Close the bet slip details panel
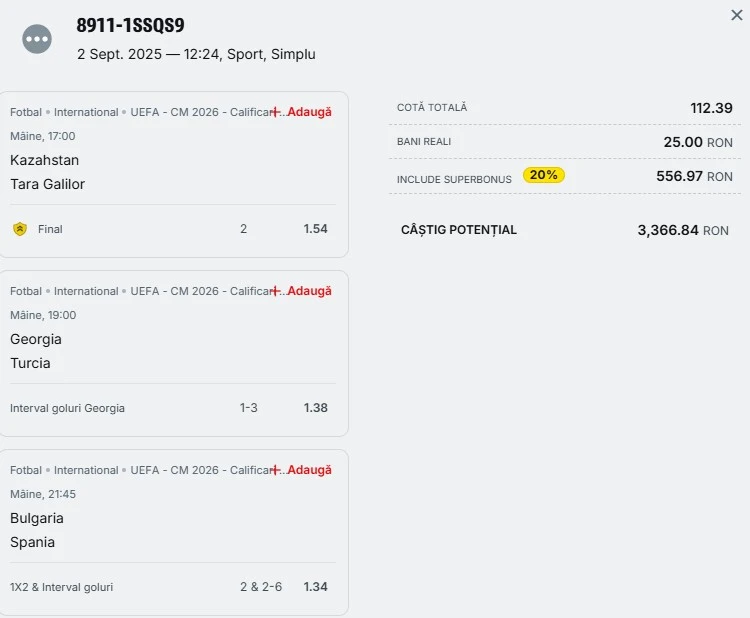Screen dimensions: 750x618 (x=737, y=15)
